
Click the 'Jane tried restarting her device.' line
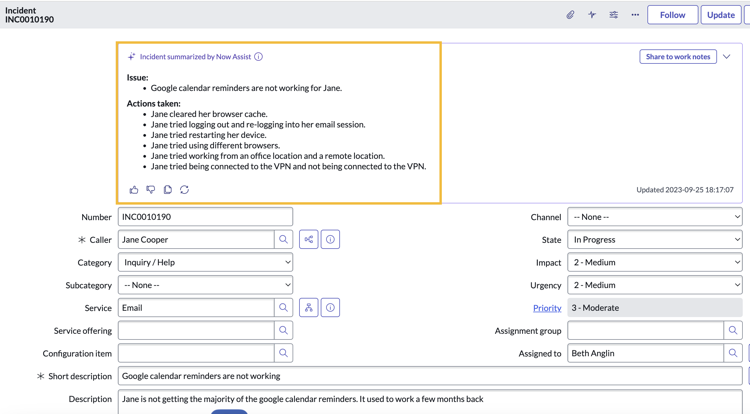pyautogui.click(x=209, y=135)
